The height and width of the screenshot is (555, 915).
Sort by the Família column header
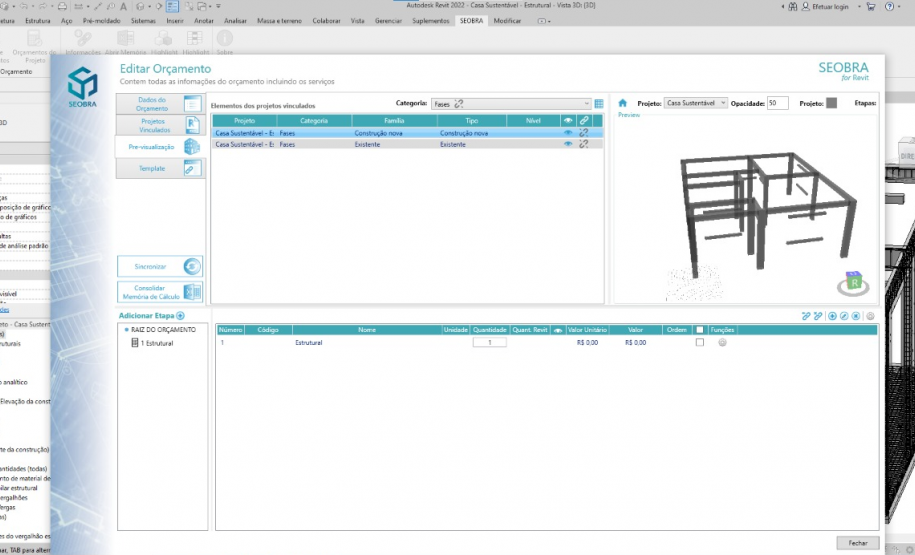[x=394, y=121]
